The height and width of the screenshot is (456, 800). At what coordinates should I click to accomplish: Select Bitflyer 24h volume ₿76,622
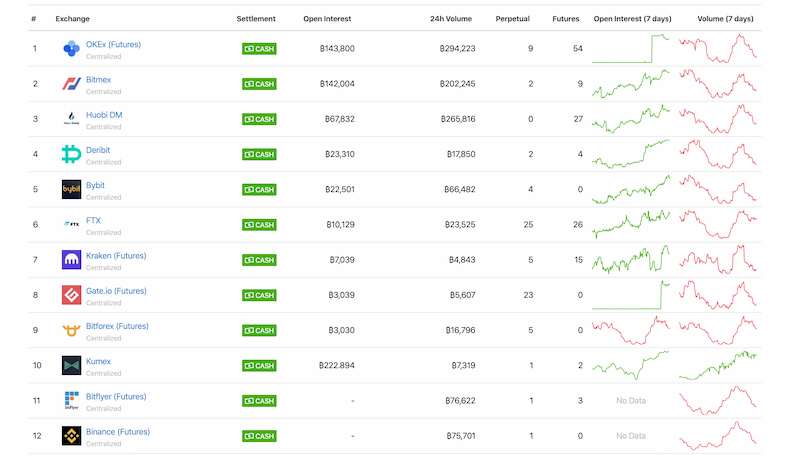pos(460,400)
